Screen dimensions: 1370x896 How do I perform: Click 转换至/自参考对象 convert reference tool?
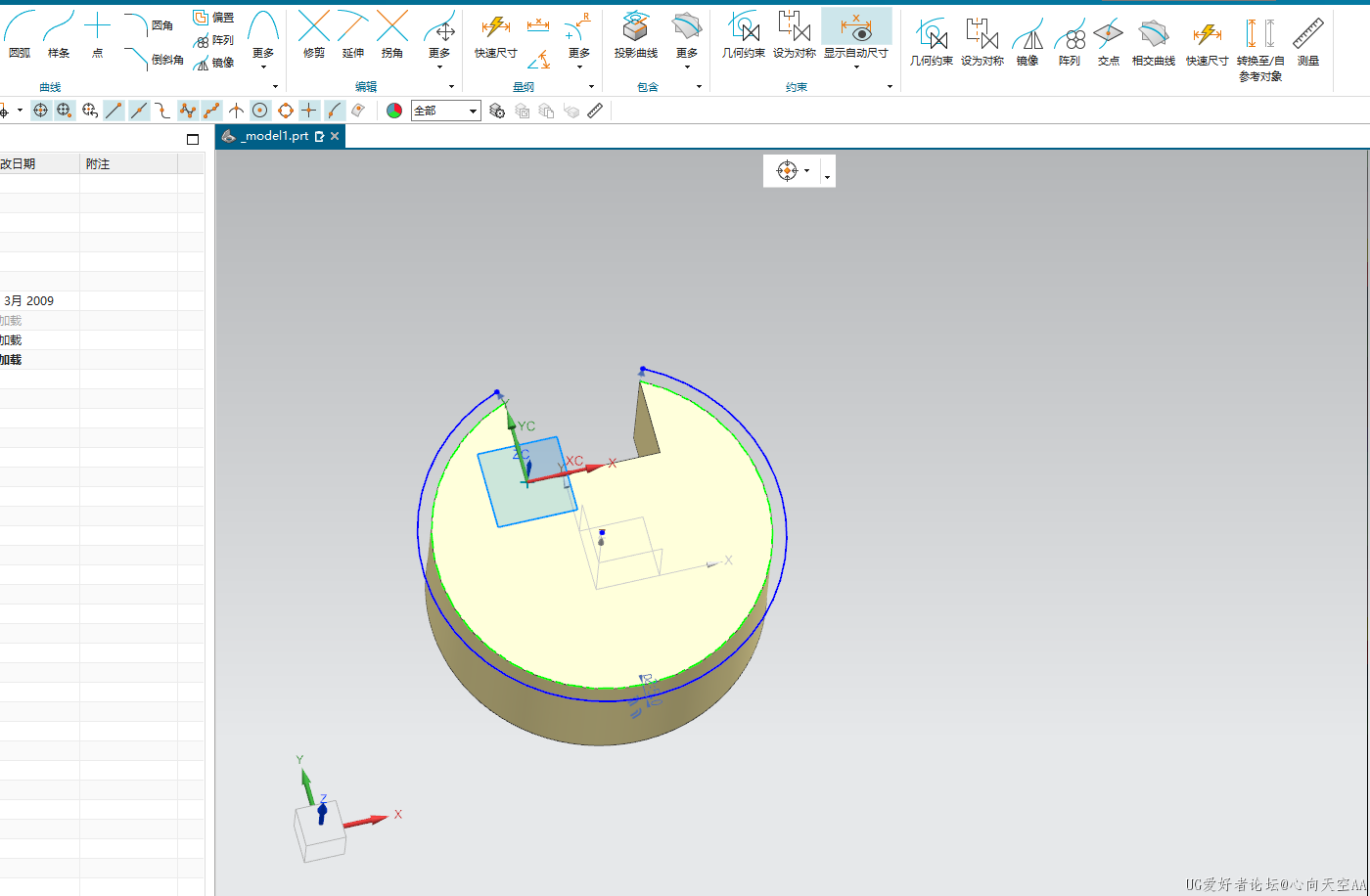click(1260, 49)
